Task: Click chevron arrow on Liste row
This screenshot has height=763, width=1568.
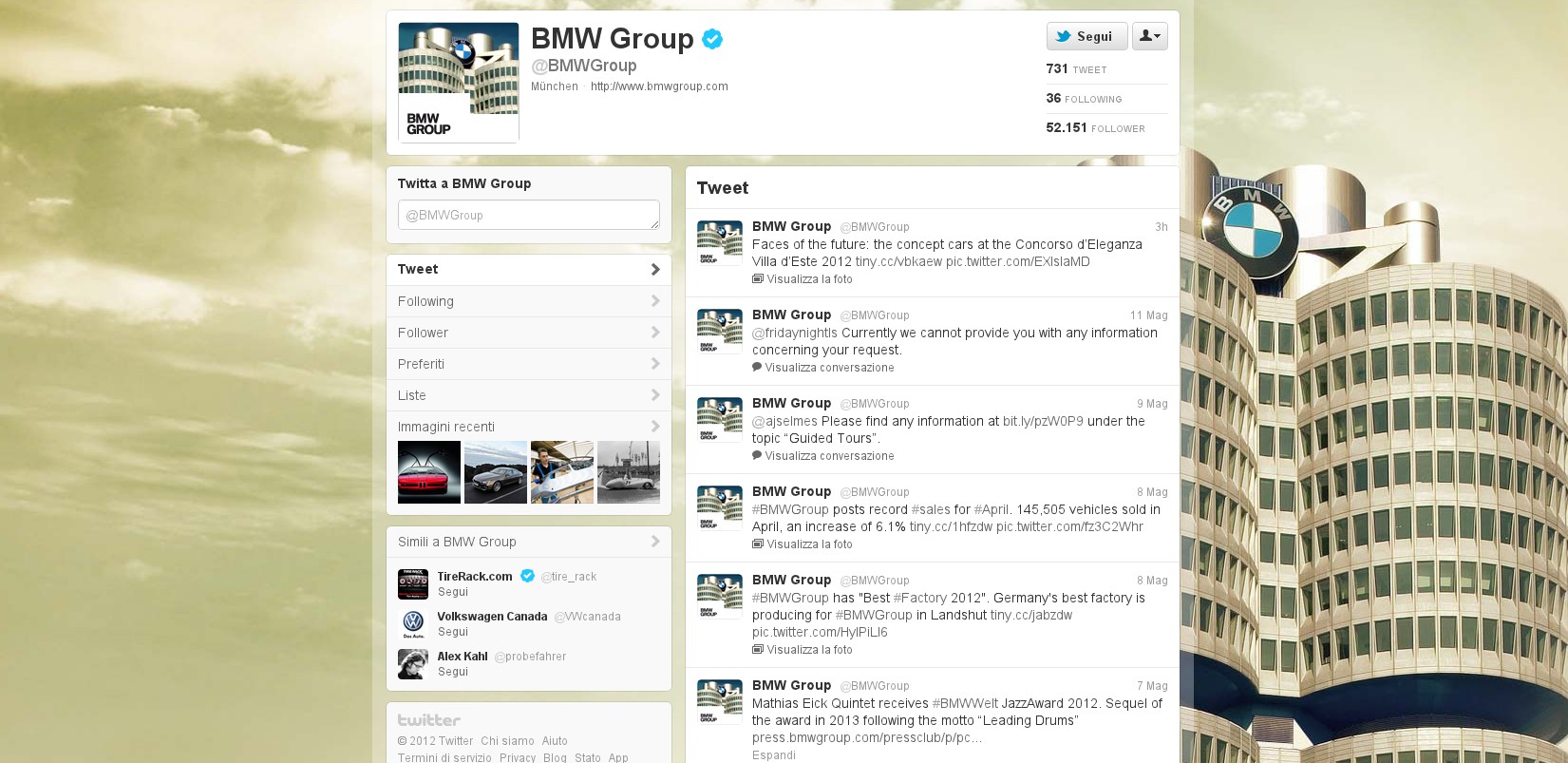Action: tap(655, 395)
